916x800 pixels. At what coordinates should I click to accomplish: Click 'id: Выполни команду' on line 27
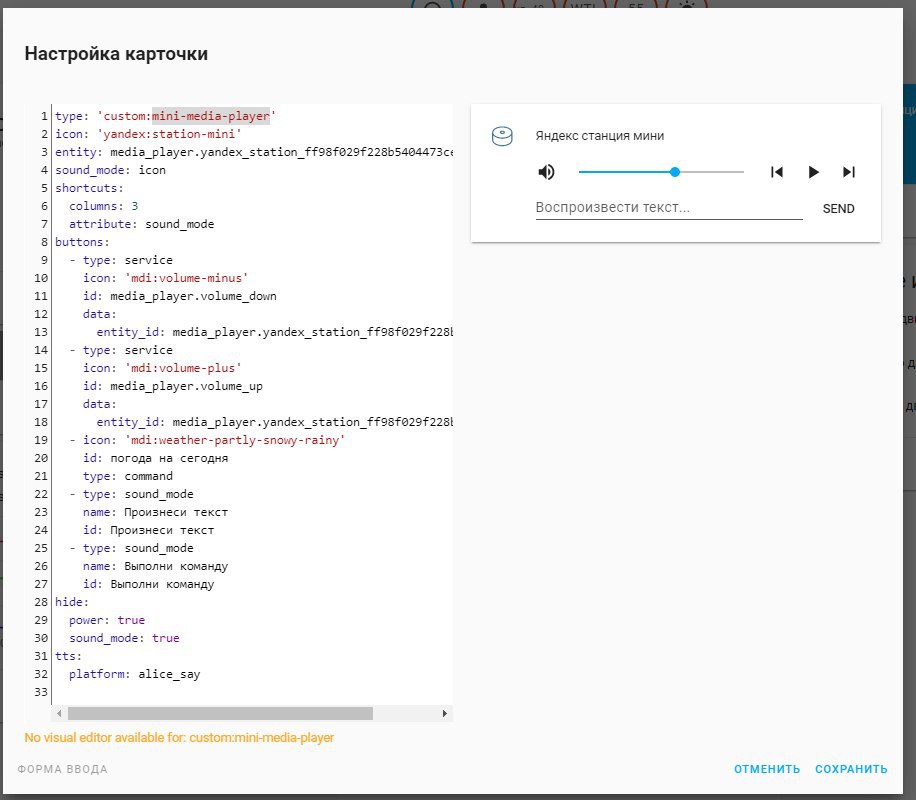(148, 584)
